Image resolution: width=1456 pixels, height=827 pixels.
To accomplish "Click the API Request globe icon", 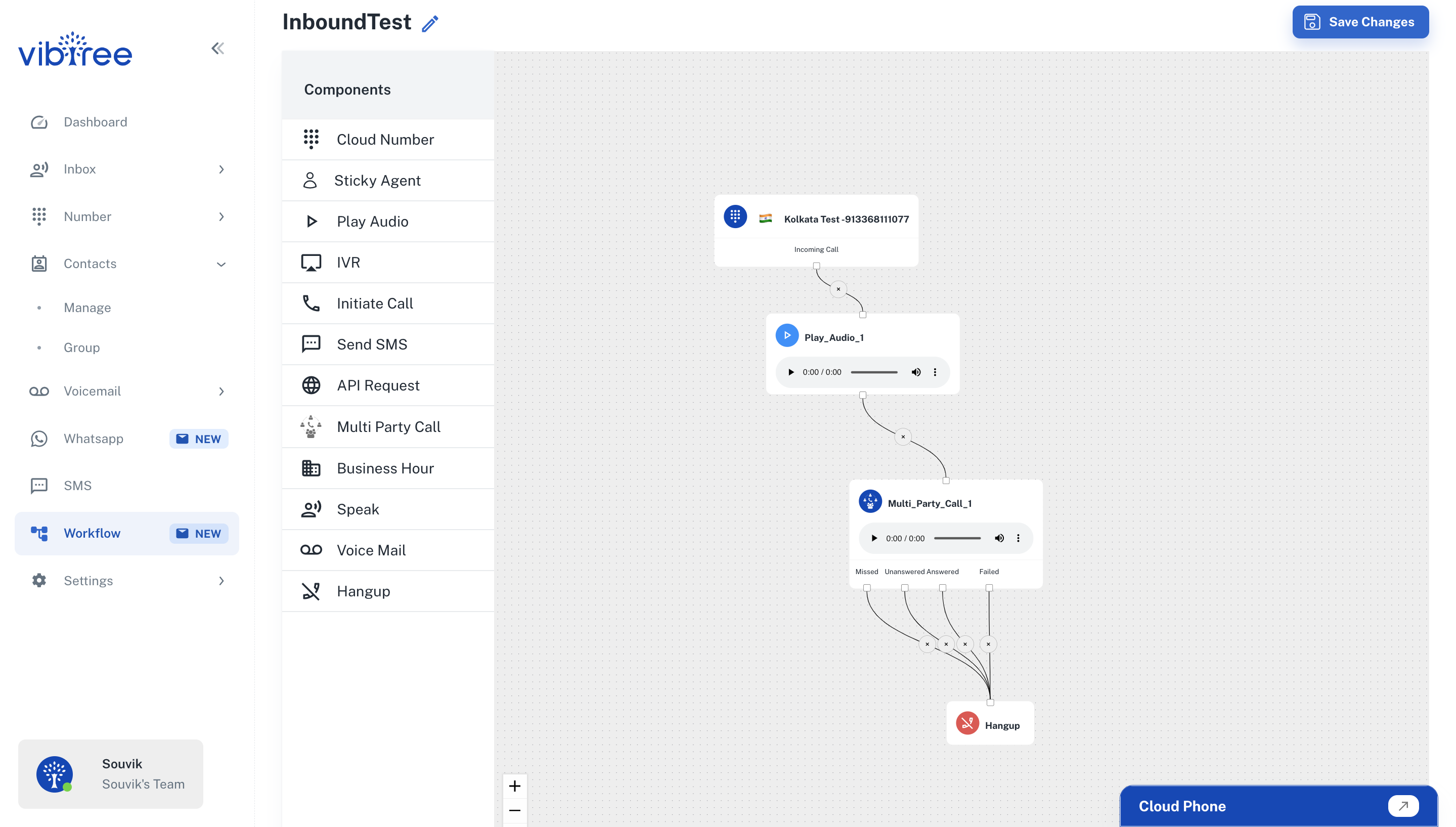I will 311,385.
